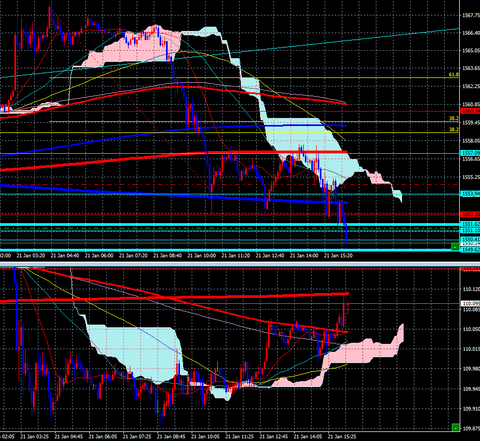Image resolution: width=480 pixels, height=441 pixels.
Task: Click the red 1552 price tag on the upper price axis
Action: [470, 214]
